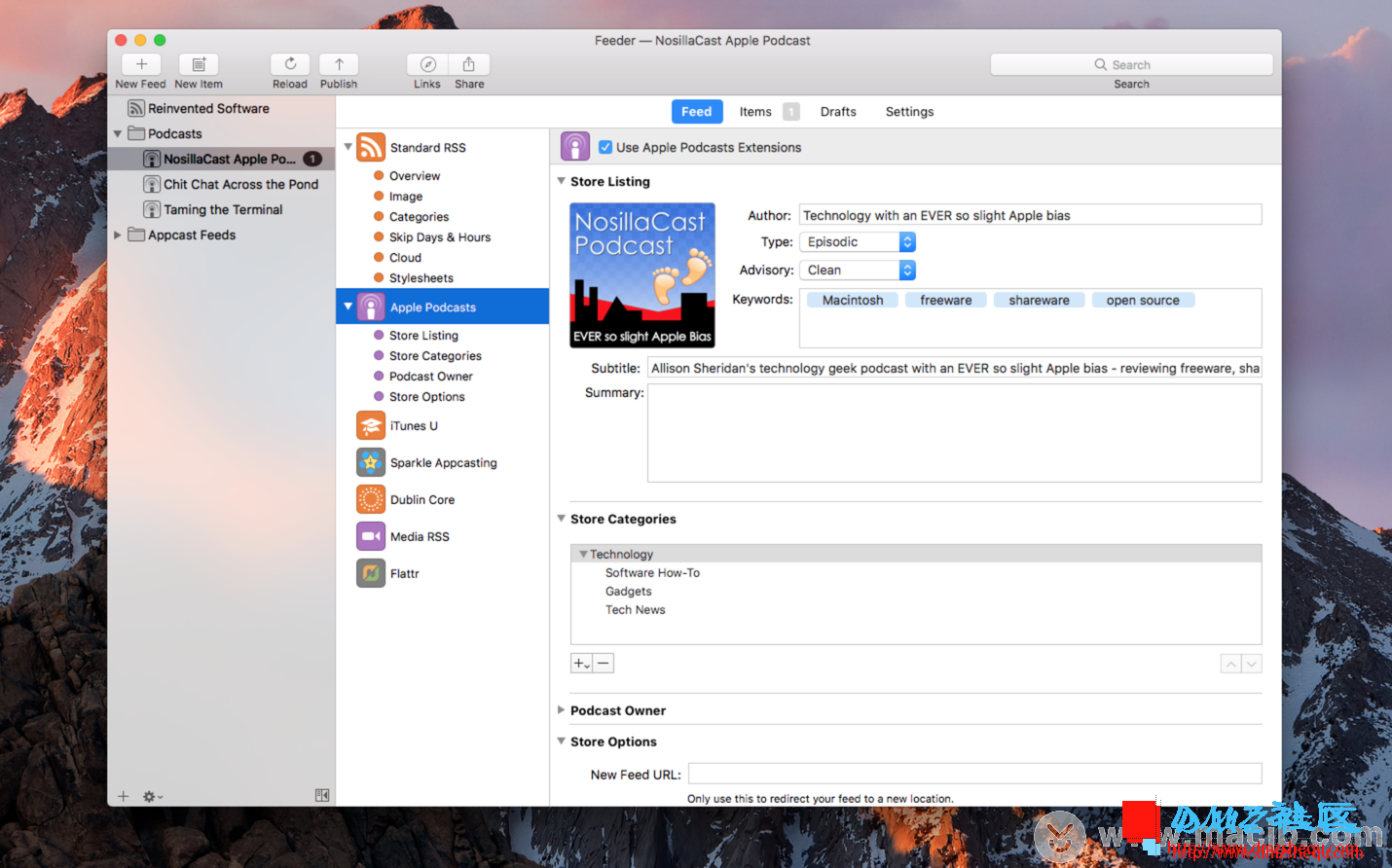Select the Software How-To category
This screenshot has height=868, width=1392.
coord(652,573)
